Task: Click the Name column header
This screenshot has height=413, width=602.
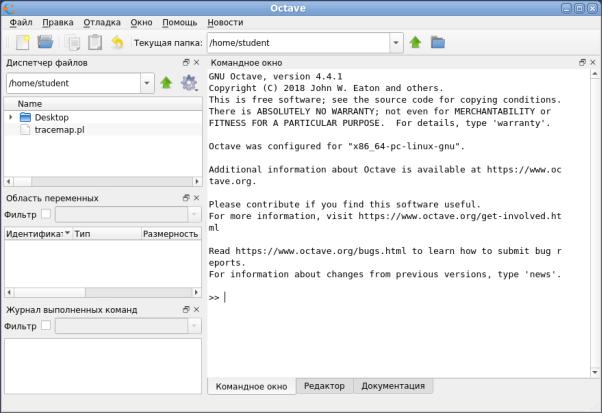Action: (x=103, y=104)
